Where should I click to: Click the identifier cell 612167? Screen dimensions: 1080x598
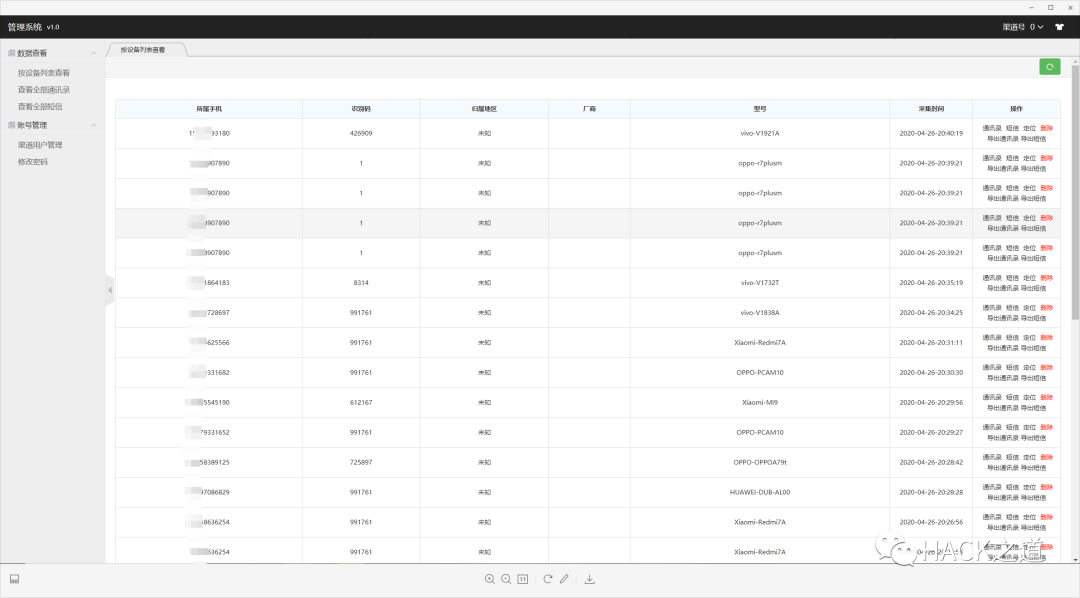[x=361, y=402]
